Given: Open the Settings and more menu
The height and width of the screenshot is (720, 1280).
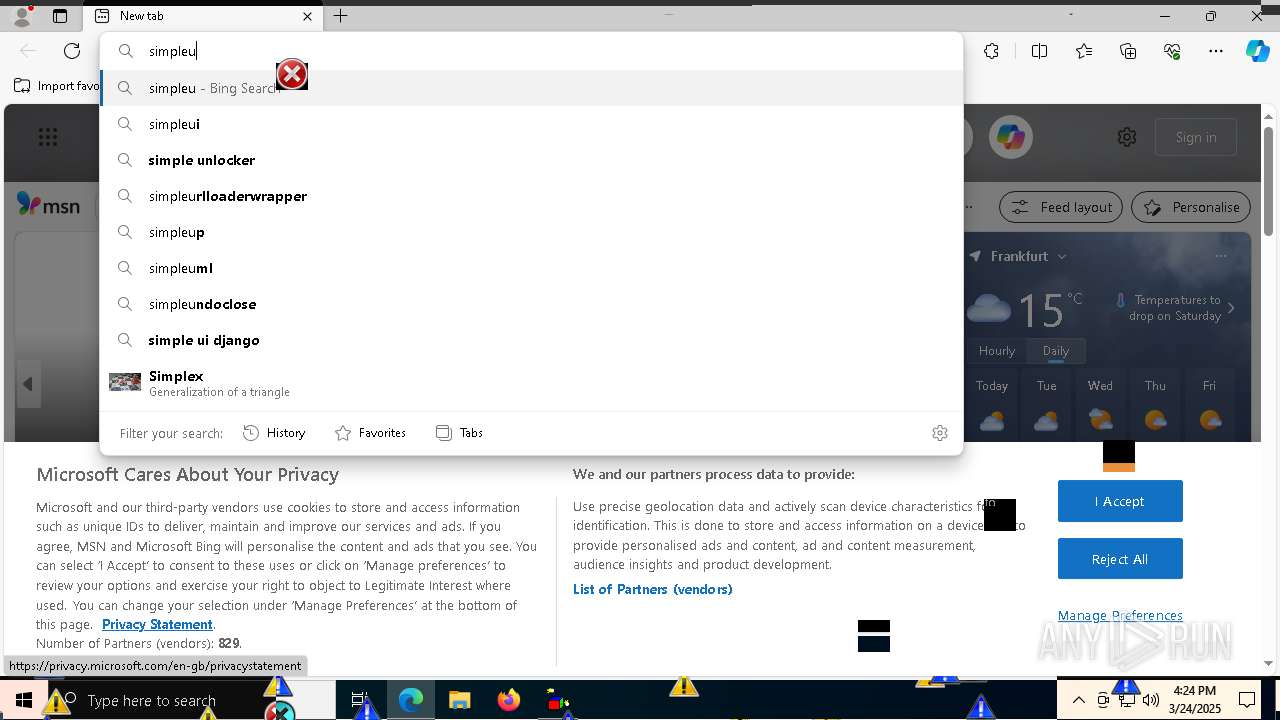Looking at the screenshot, I should pos(1216,51).
